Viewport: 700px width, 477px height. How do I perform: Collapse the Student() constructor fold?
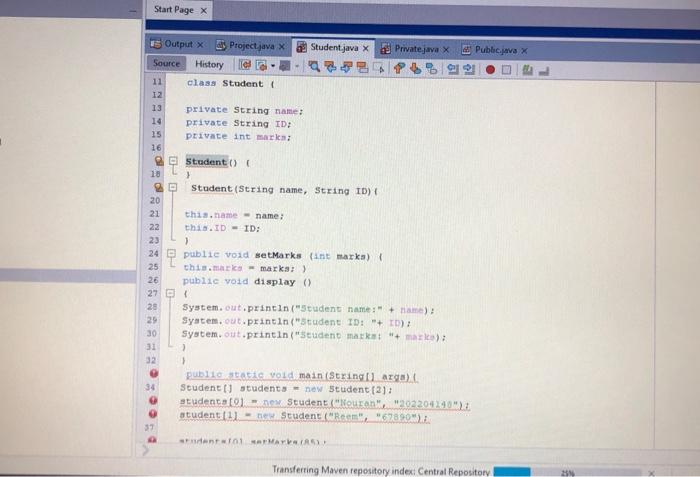click(x=173, y=161)
